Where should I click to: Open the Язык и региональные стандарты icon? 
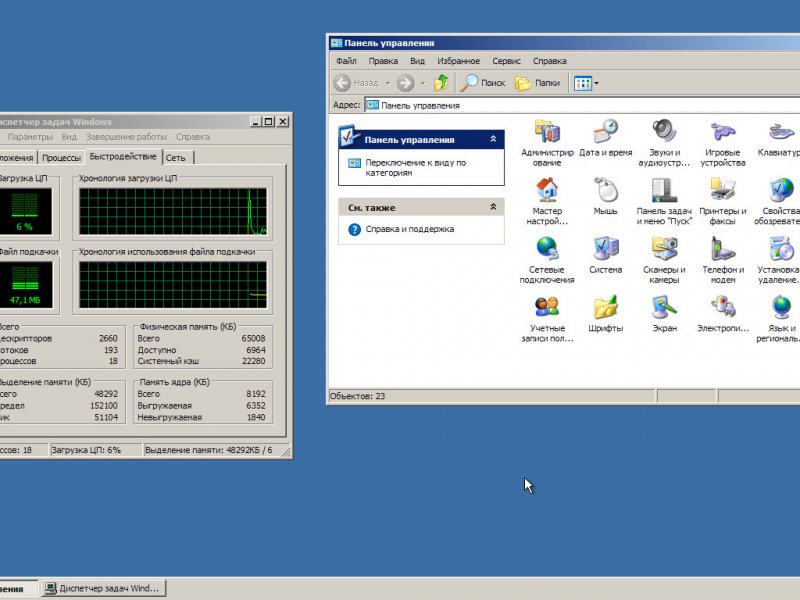(782, 308)
